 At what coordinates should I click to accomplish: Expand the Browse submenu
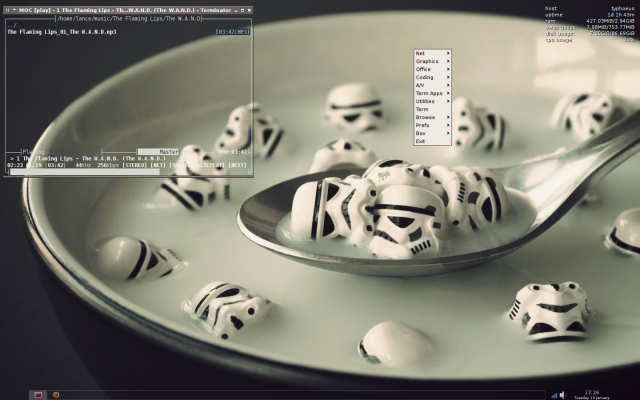(x=432, y=117)
